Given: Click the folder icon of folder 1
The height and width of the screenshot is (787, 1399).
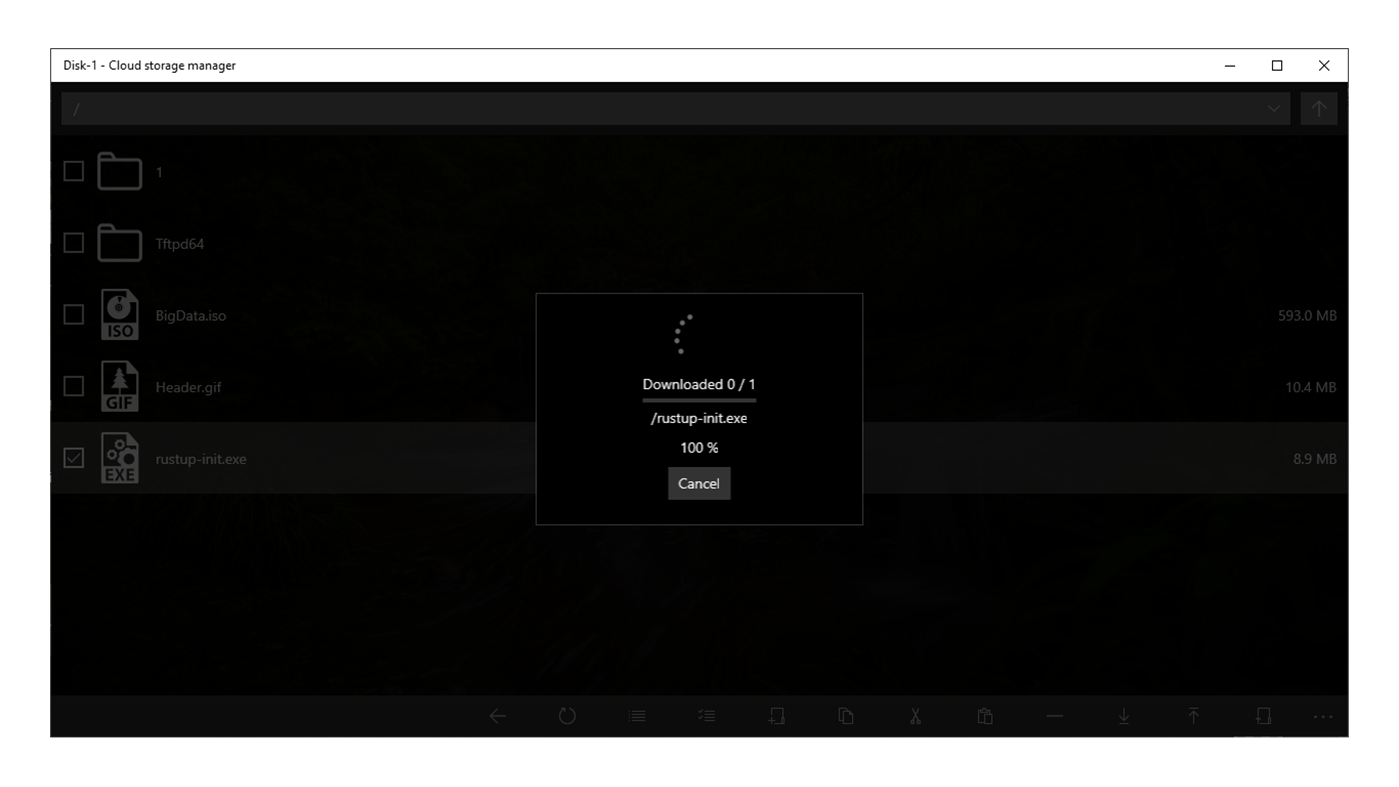Looking at the screenshot, I should (x=119, y=171).
